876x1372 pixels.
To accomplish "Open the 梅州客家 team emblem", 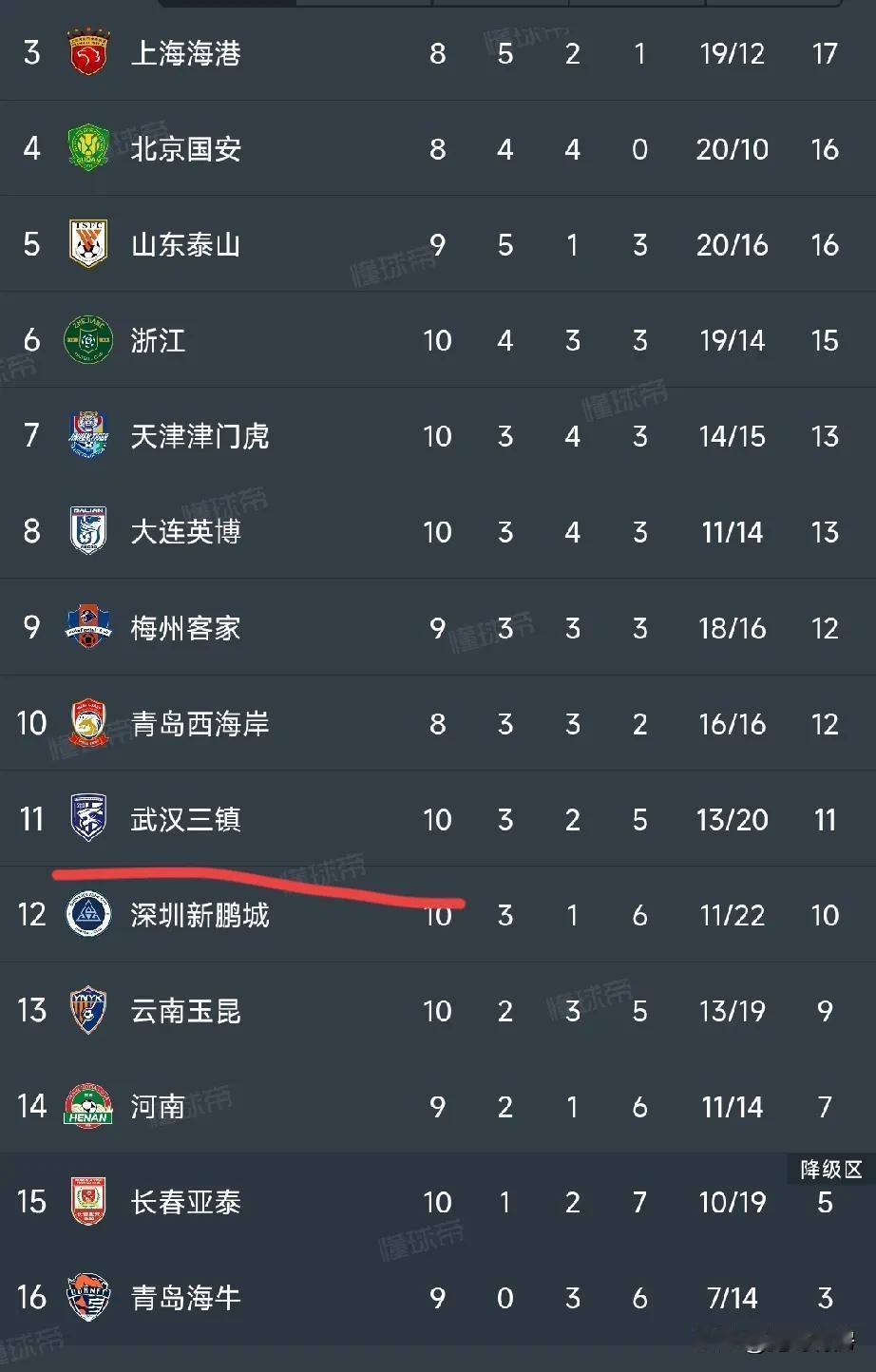I will click(88, 627).
